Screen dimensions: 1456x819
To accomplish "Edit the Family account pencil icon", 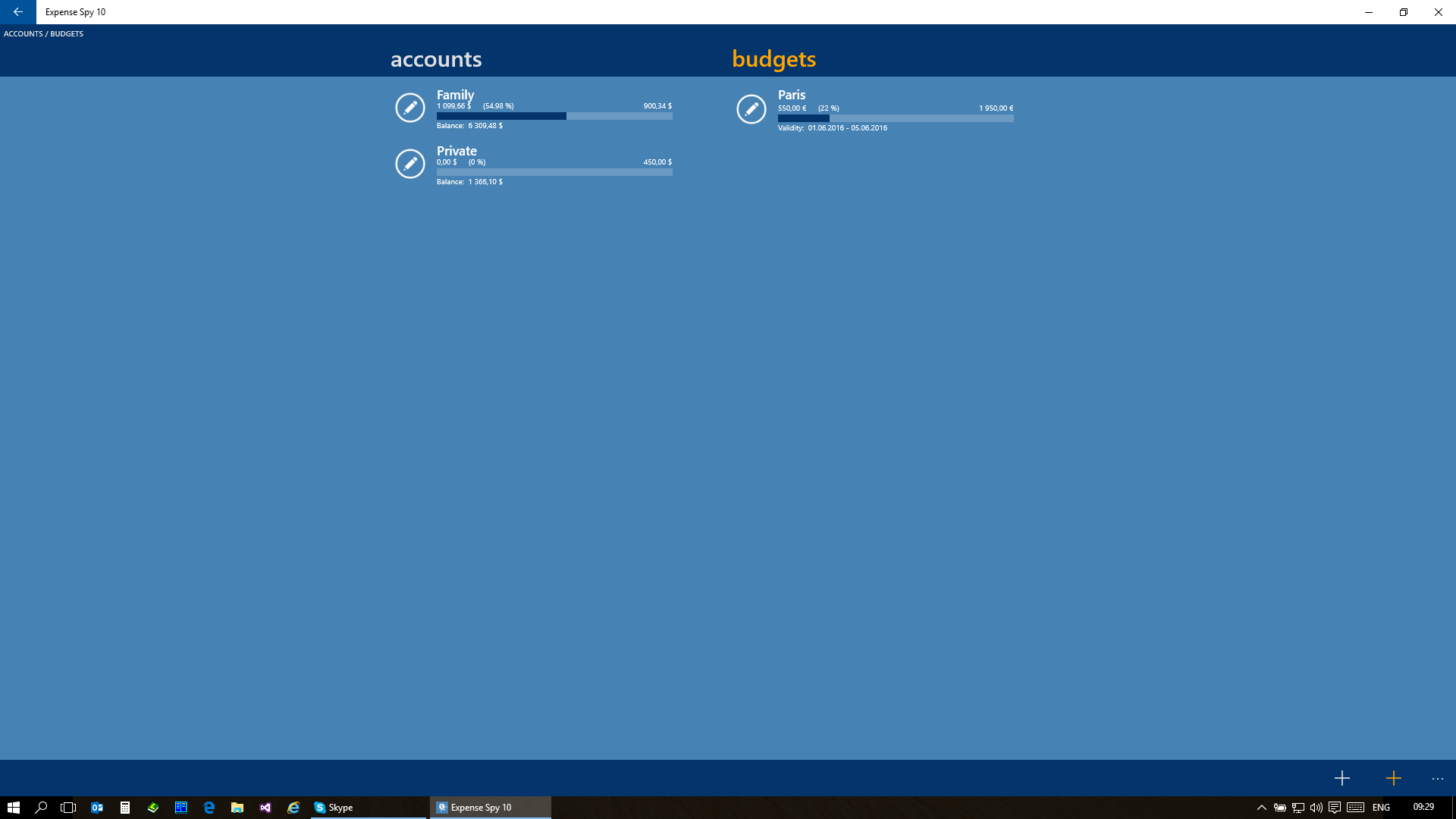I will coord(410,108).
